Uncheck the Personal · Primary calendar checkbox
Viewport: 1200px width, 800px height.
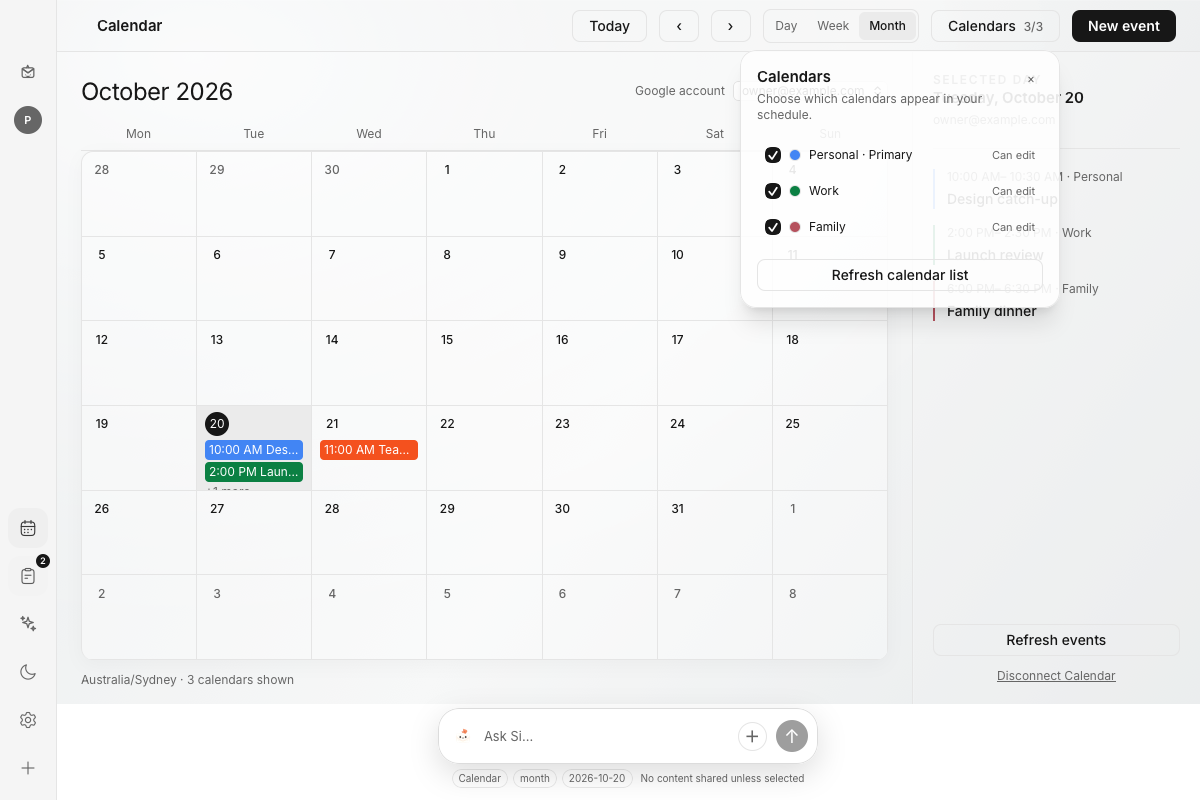(773, 155)
